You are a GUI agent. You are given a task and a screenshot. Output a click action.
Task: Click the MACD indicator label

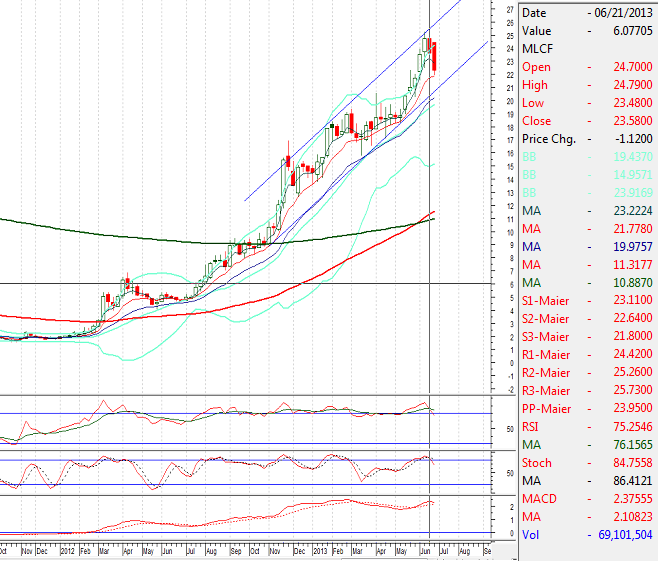tap(540, 499)
